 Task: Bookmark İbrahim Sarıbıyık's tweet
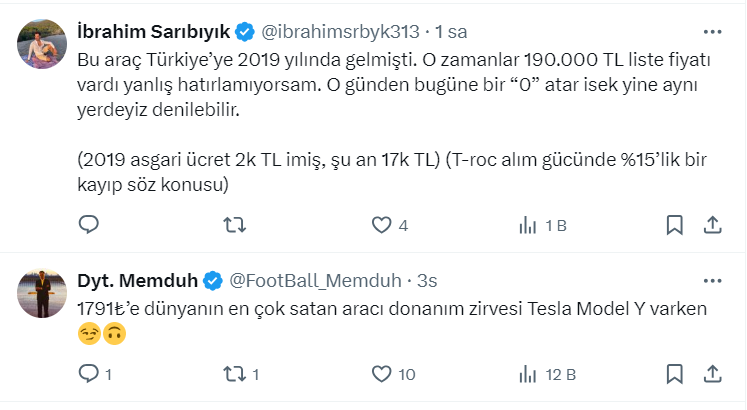point(676,226)
